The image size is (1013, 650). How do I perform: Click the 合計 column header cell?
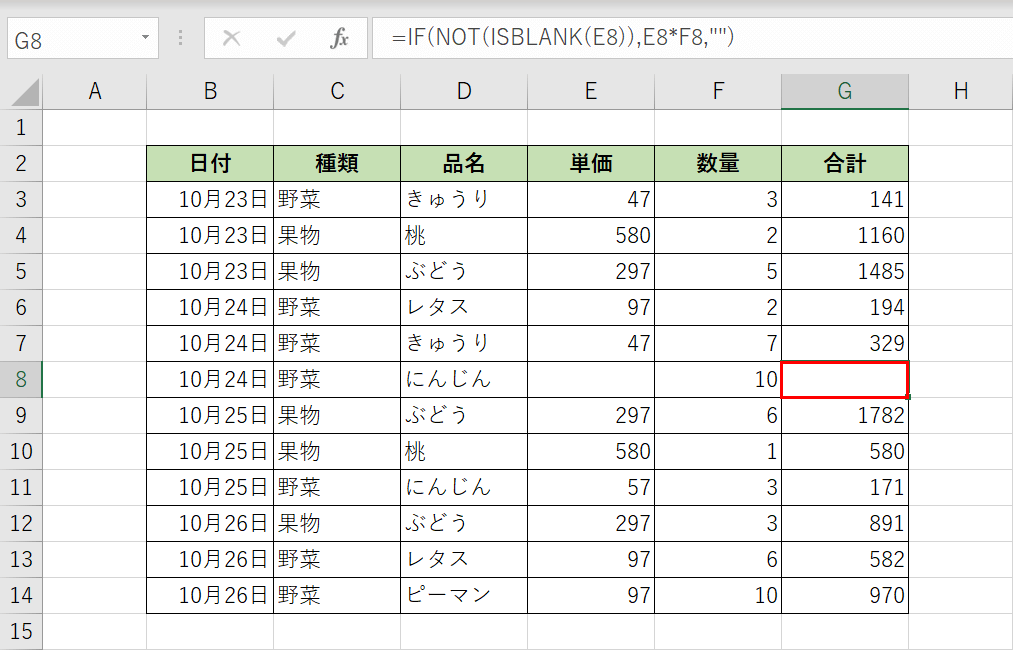click(x=844, y=162)
